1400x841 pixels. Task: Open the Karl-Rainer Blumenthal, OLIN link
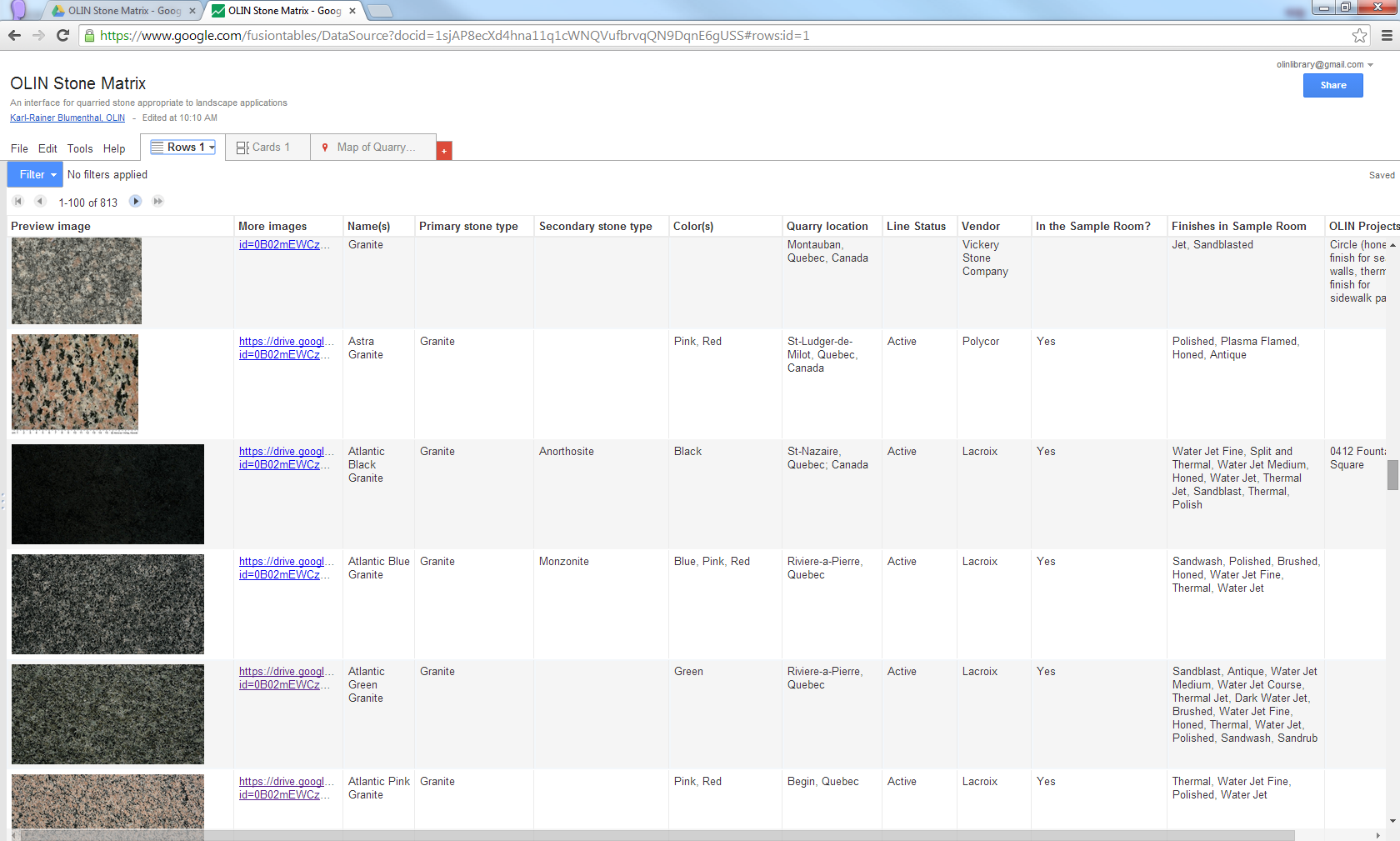point(67,118)
